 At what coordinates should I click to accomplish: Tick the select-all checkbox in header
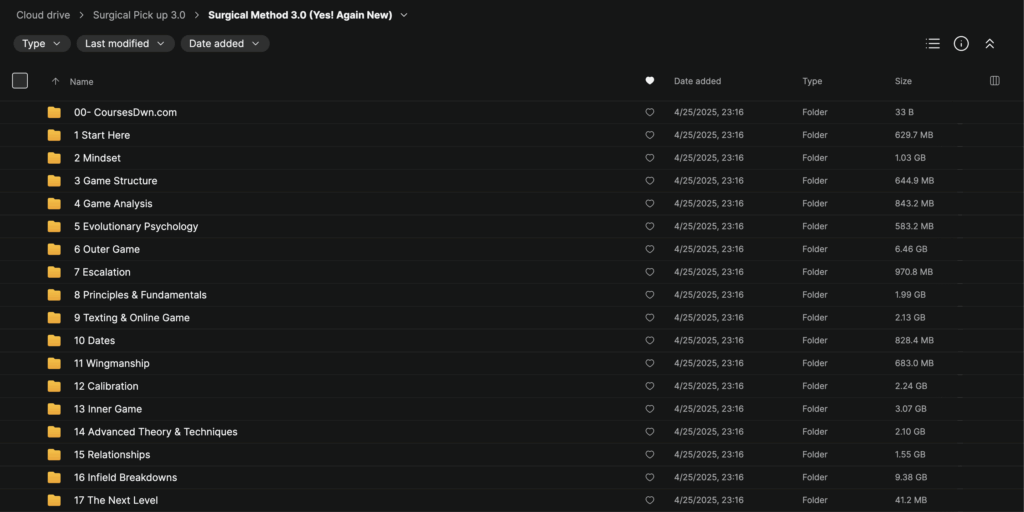coord(20,81)
